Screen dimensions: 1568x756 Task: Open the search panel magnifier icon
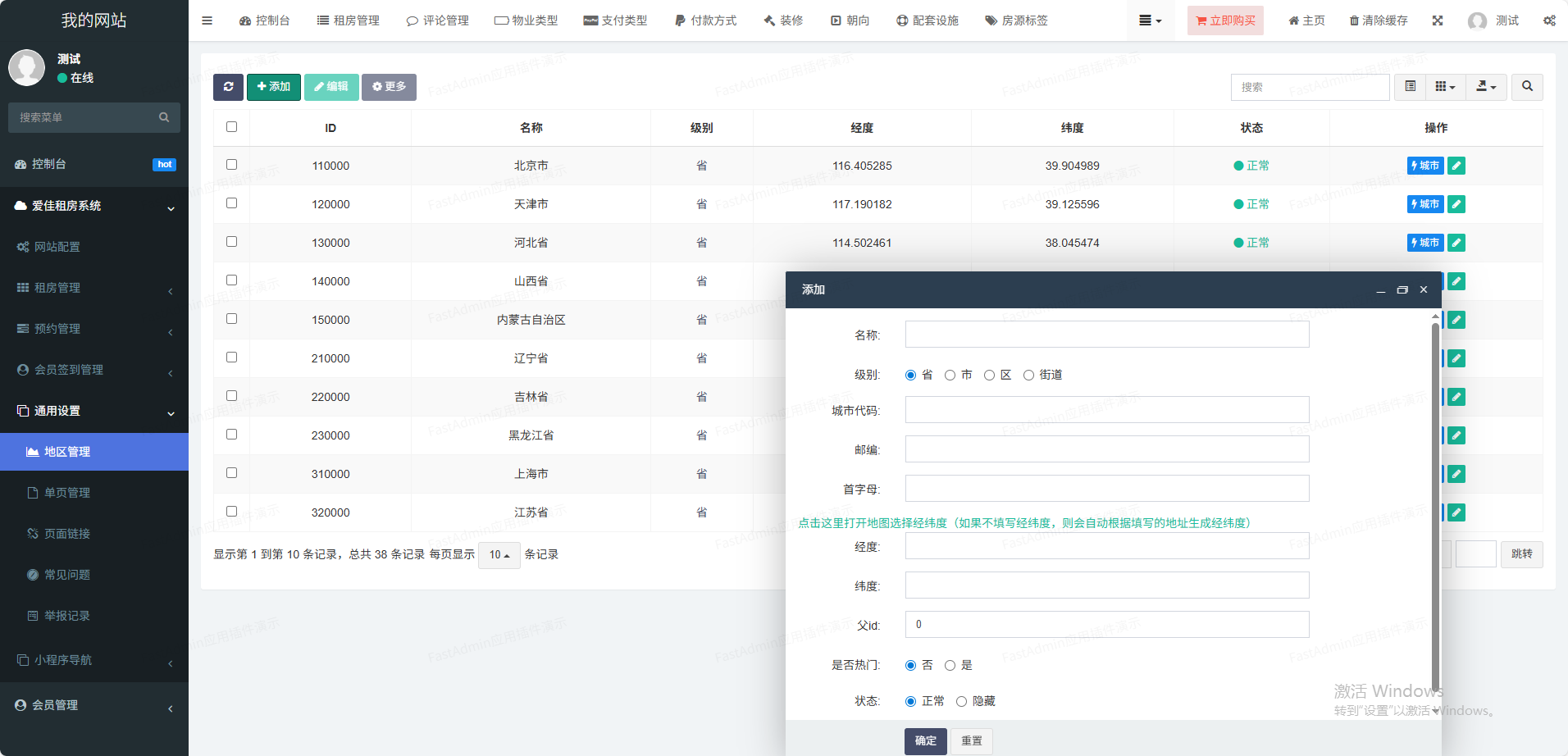point(1527,87)
